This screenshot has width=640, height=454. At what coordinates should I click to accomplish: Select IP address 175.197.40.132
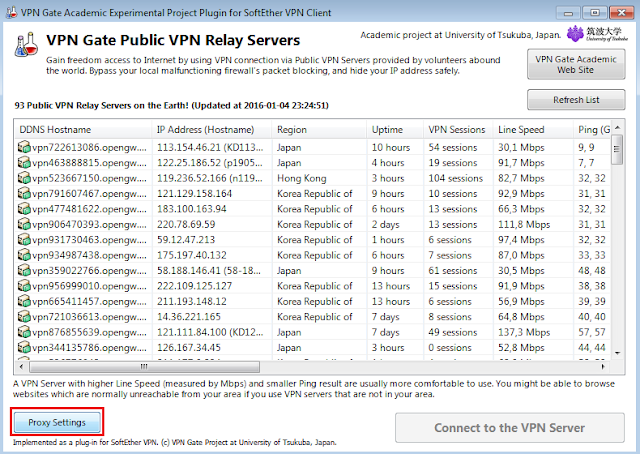pyautogui.click(x=191, y=255)
